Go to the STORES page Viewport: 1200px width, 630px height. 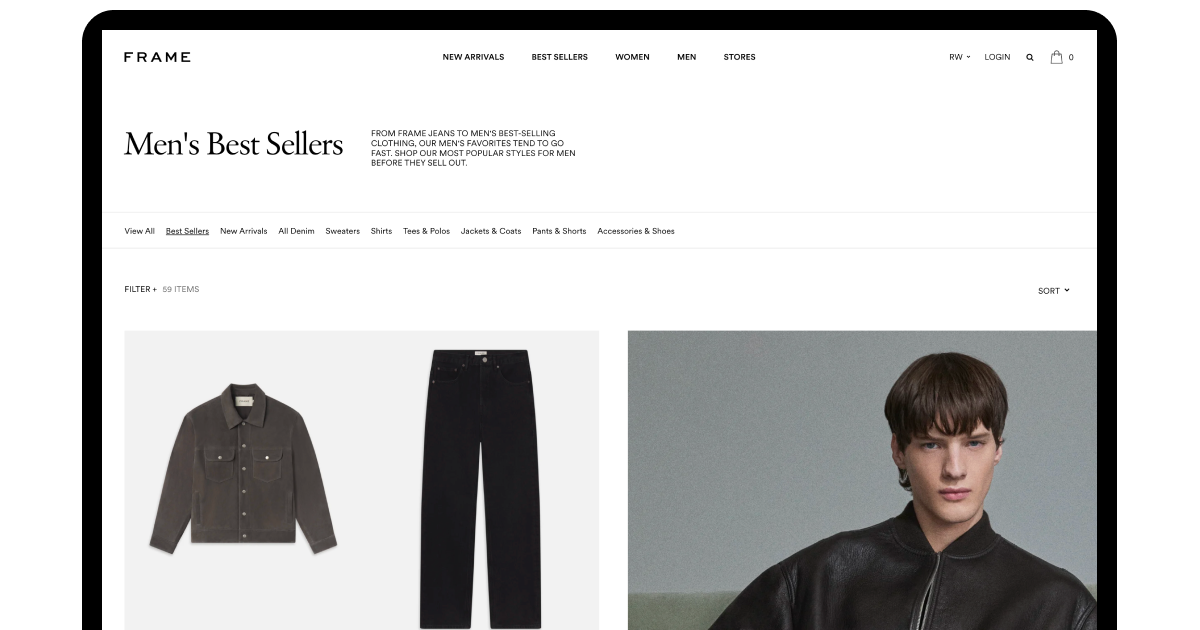(x=739, y=57)
